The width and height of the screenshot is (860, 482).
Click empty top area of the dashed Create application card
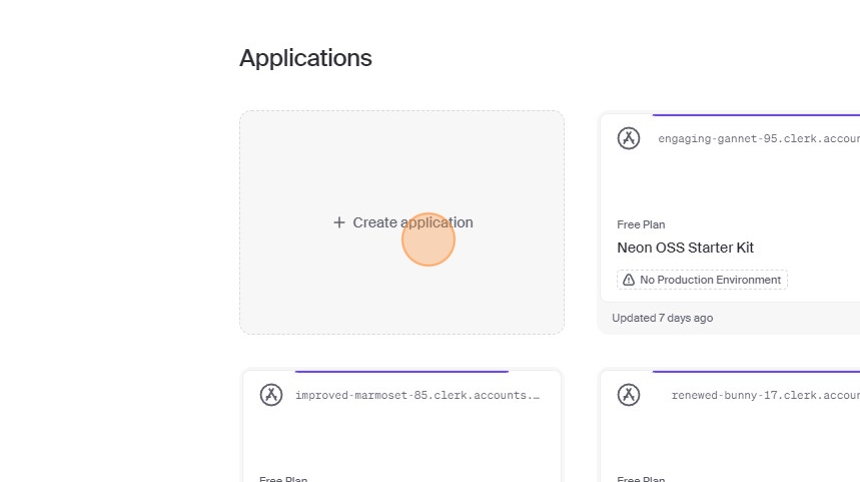[401, 150]
